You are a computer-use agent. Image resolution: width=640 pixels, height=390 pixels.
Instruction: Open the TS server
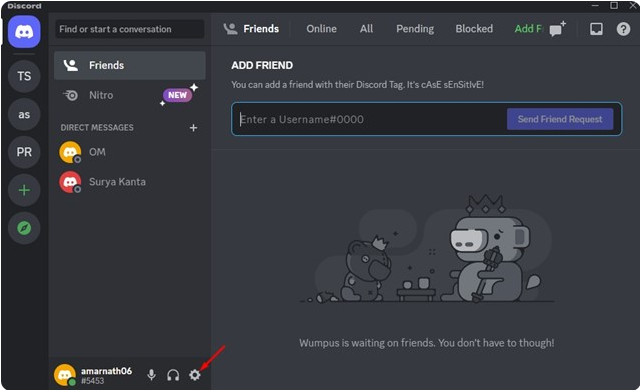(24, 76)
